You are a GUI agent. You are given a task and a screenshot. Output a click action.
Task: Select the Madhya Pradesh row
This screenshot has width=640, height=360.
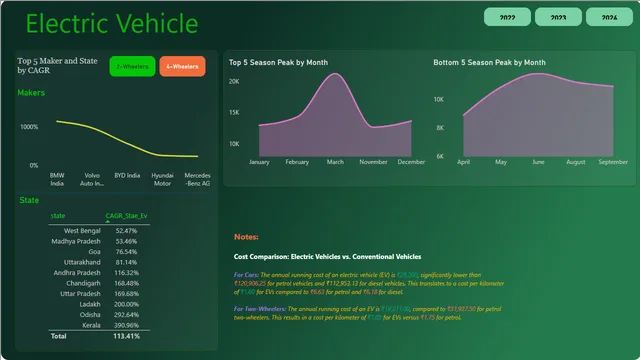coord(99,241)
